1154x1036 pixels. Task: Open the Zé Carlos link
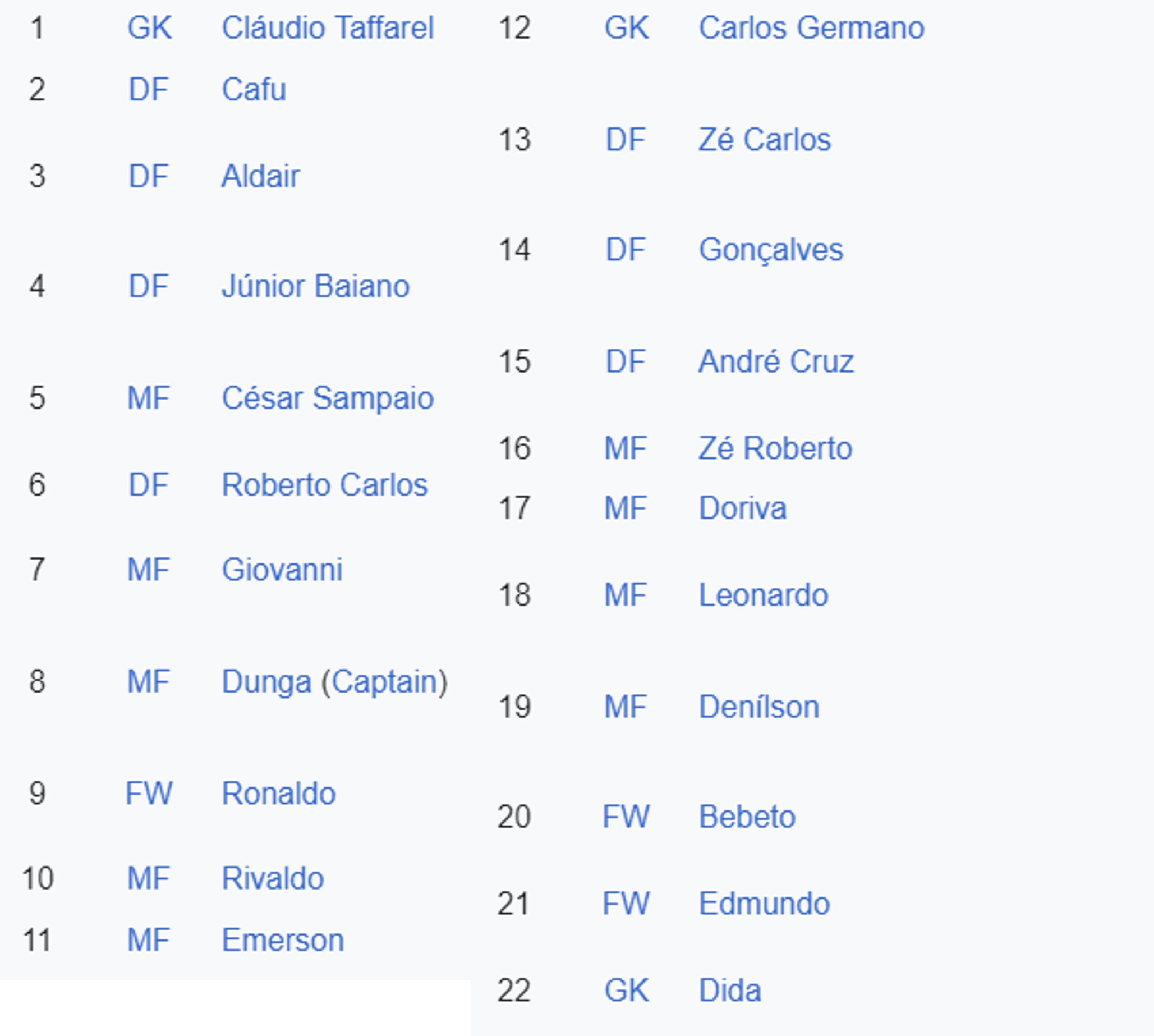point(765,139)
